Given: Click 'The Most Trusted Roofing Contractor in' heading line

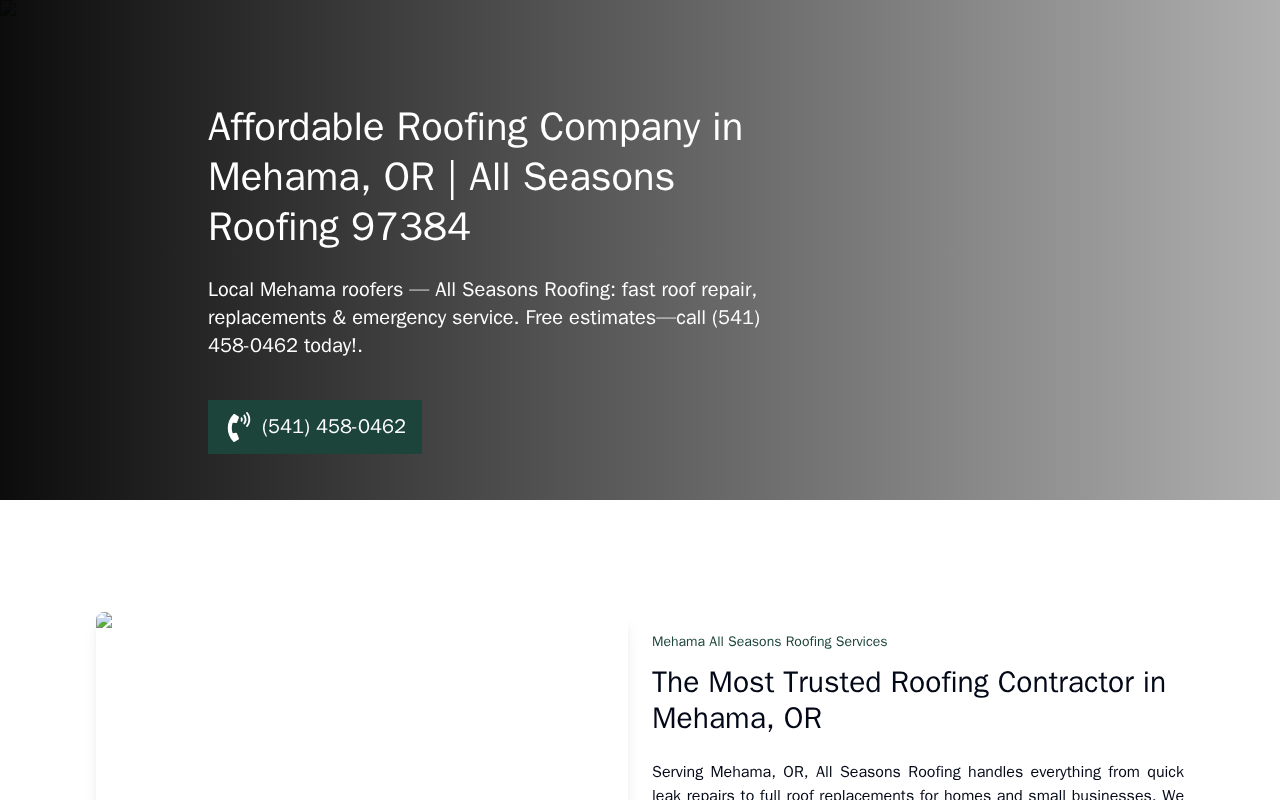Looking at the screenshot, I should [x=908, y=682].
